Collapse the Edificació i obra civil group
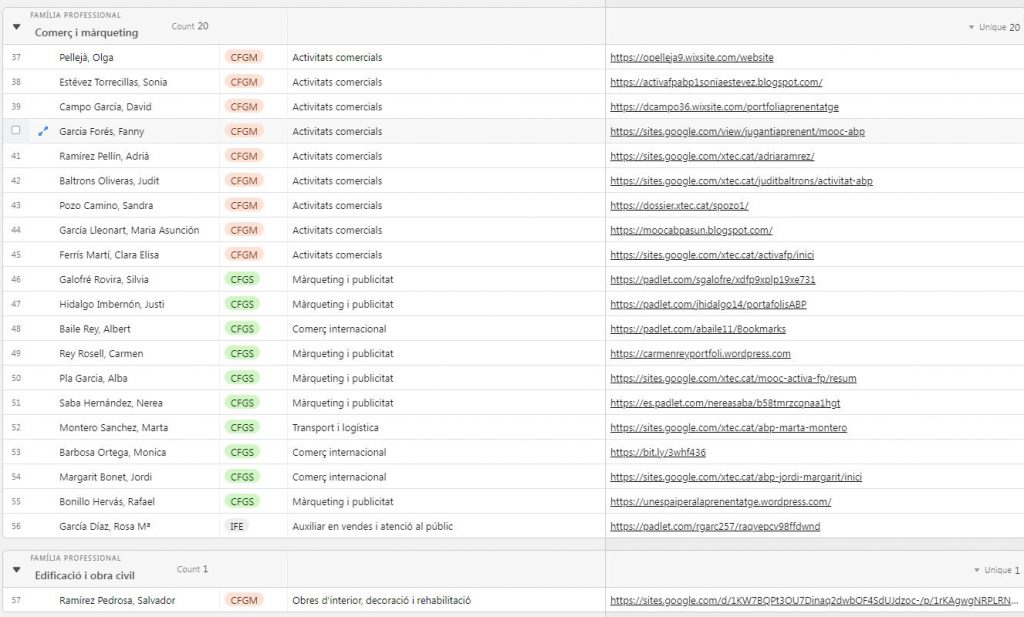The image size is (1024, 617). coord(16,570)
